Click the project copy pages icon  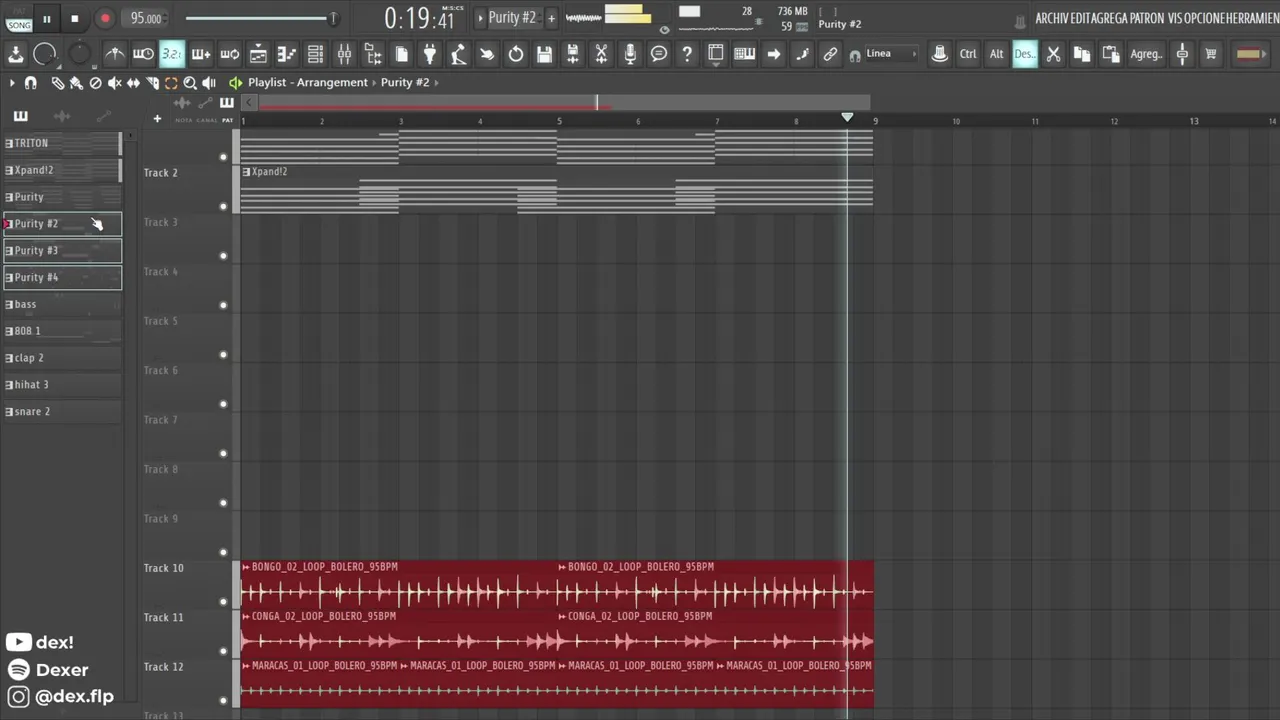(401, 54)
